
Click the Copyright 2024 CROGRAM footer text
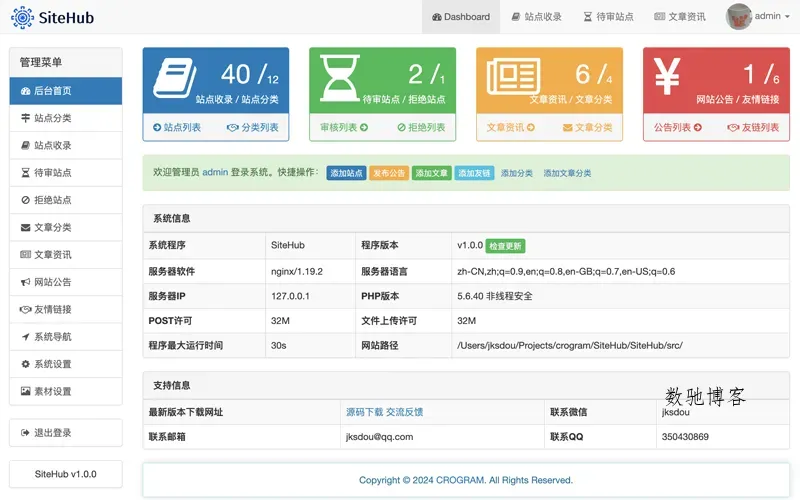point(466,480)
